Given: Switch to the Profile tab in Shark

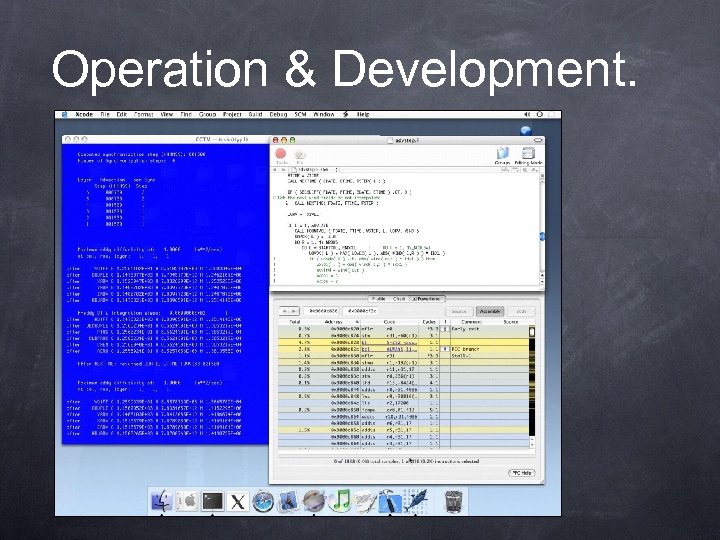Looking at the screenshot, I should pyautogui.click(x=379, y=298).
